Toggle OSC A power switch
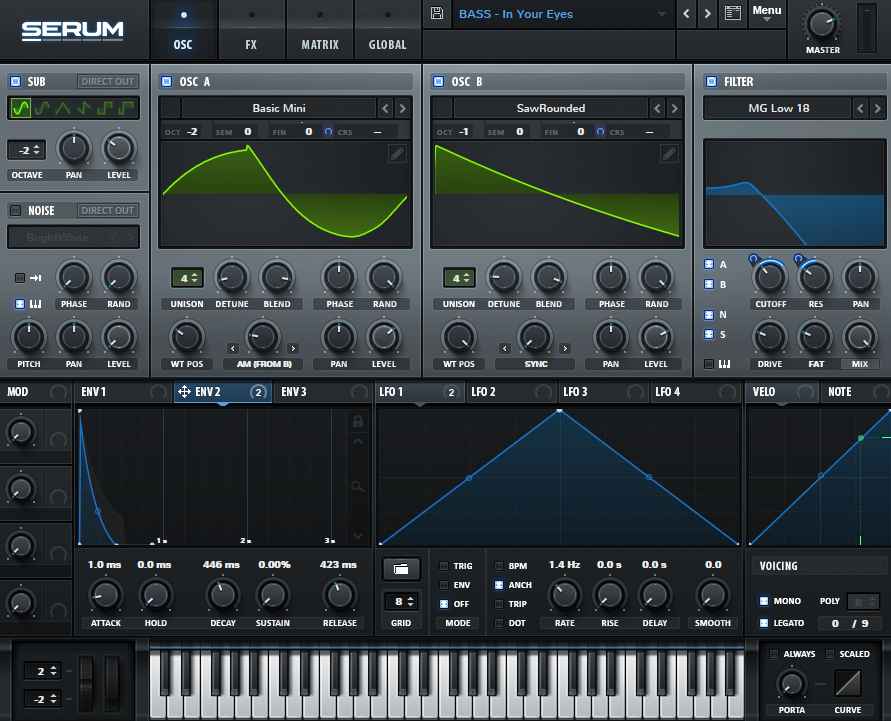 click(x=166, y=81)
